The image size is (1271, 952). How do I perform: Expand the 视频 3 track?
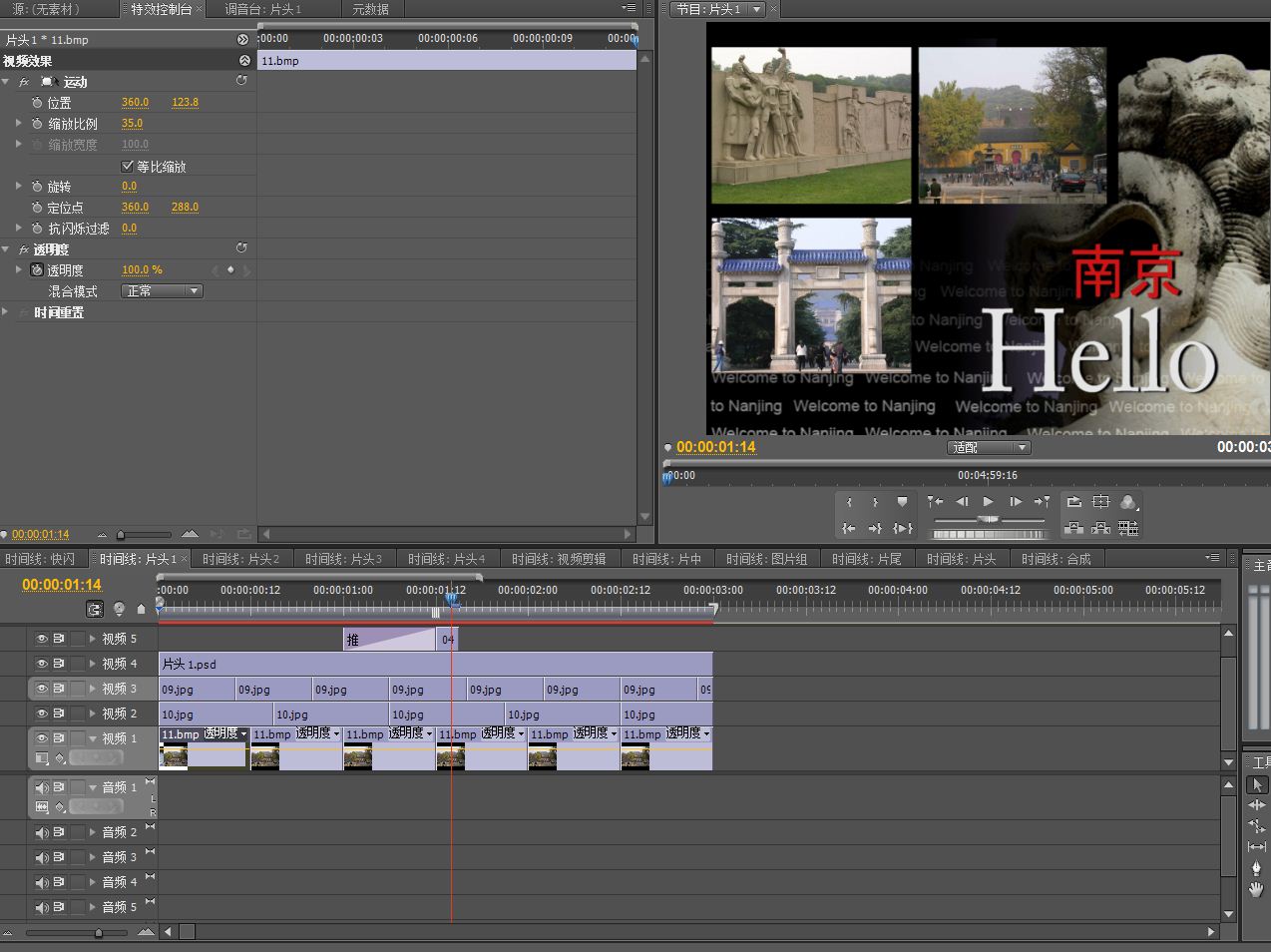(93, 689)
